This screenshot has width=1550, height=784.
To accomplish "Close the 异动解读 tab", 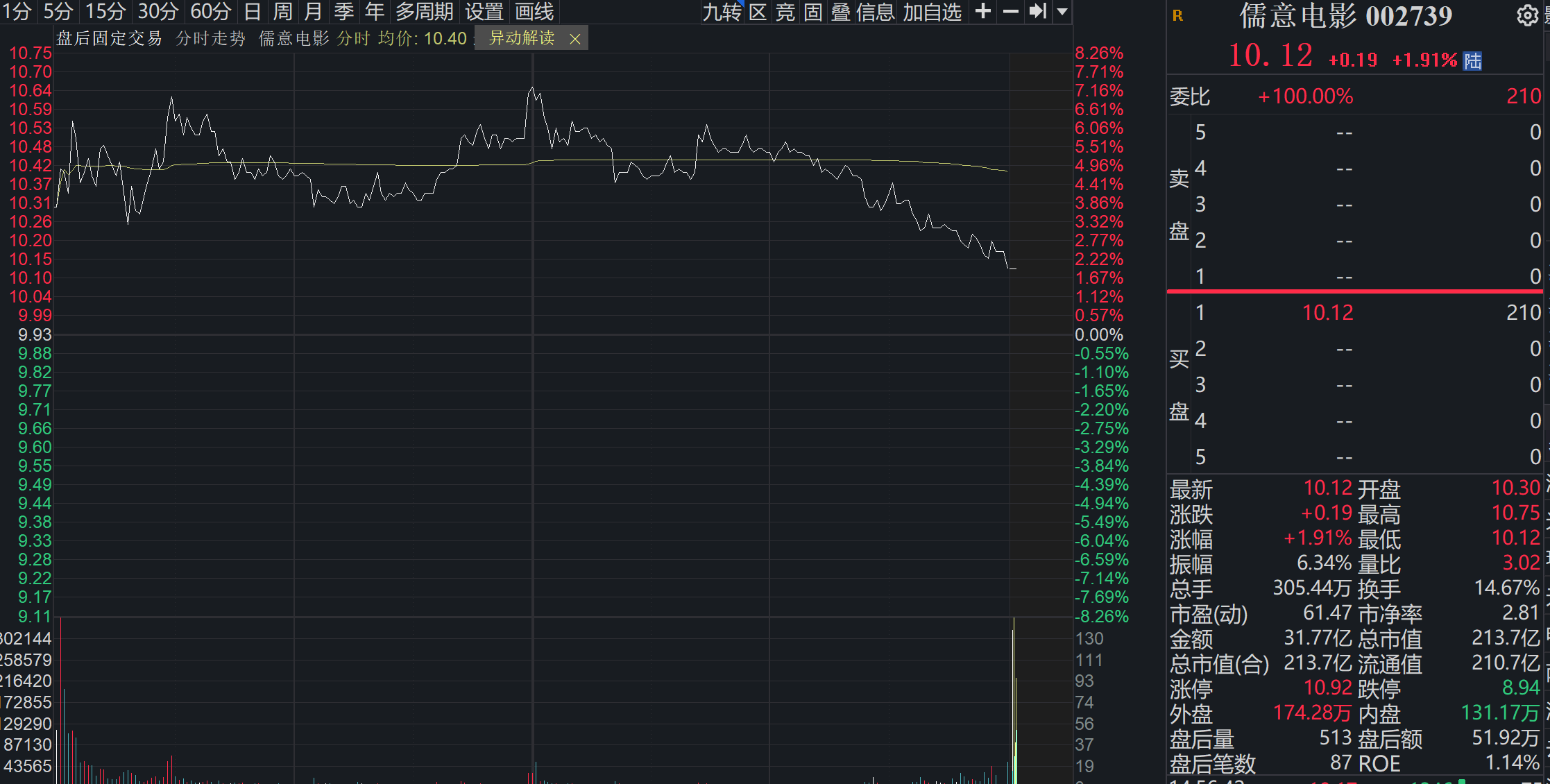I will (574, 40).
